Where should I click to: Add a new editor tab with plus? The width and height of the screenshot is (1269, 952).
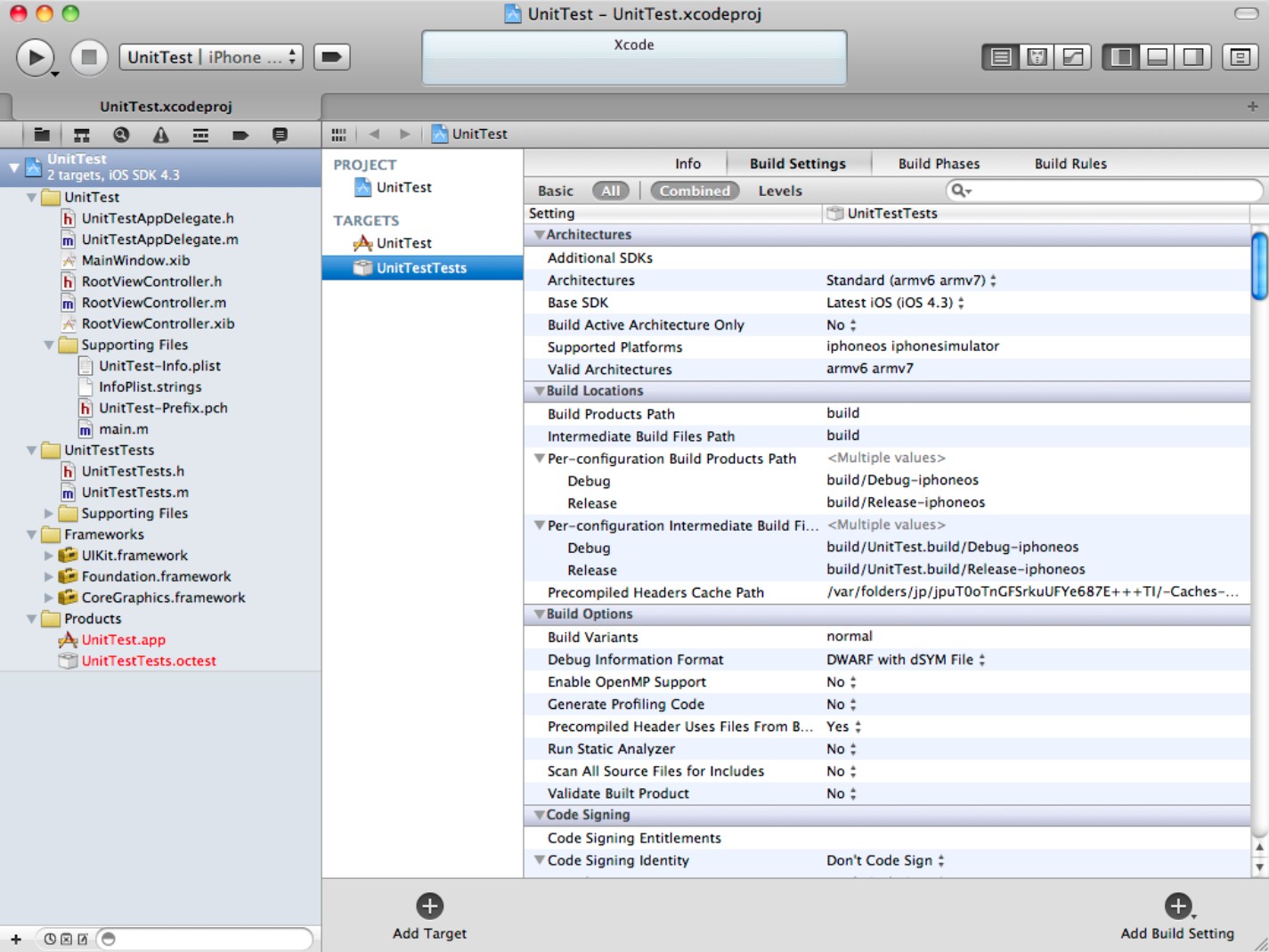1252,106
